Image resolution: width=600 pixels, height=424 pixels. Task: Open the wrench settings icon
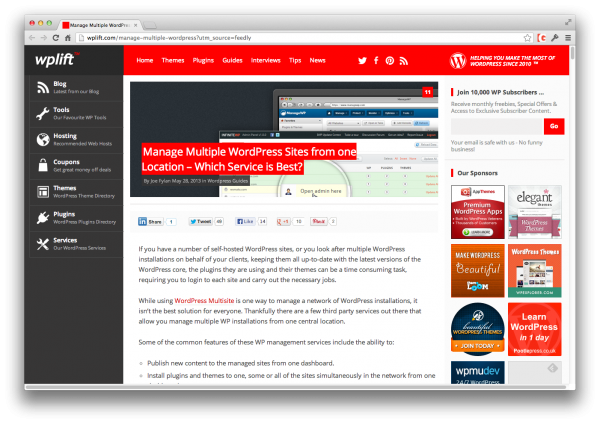[x=555, y=38]
